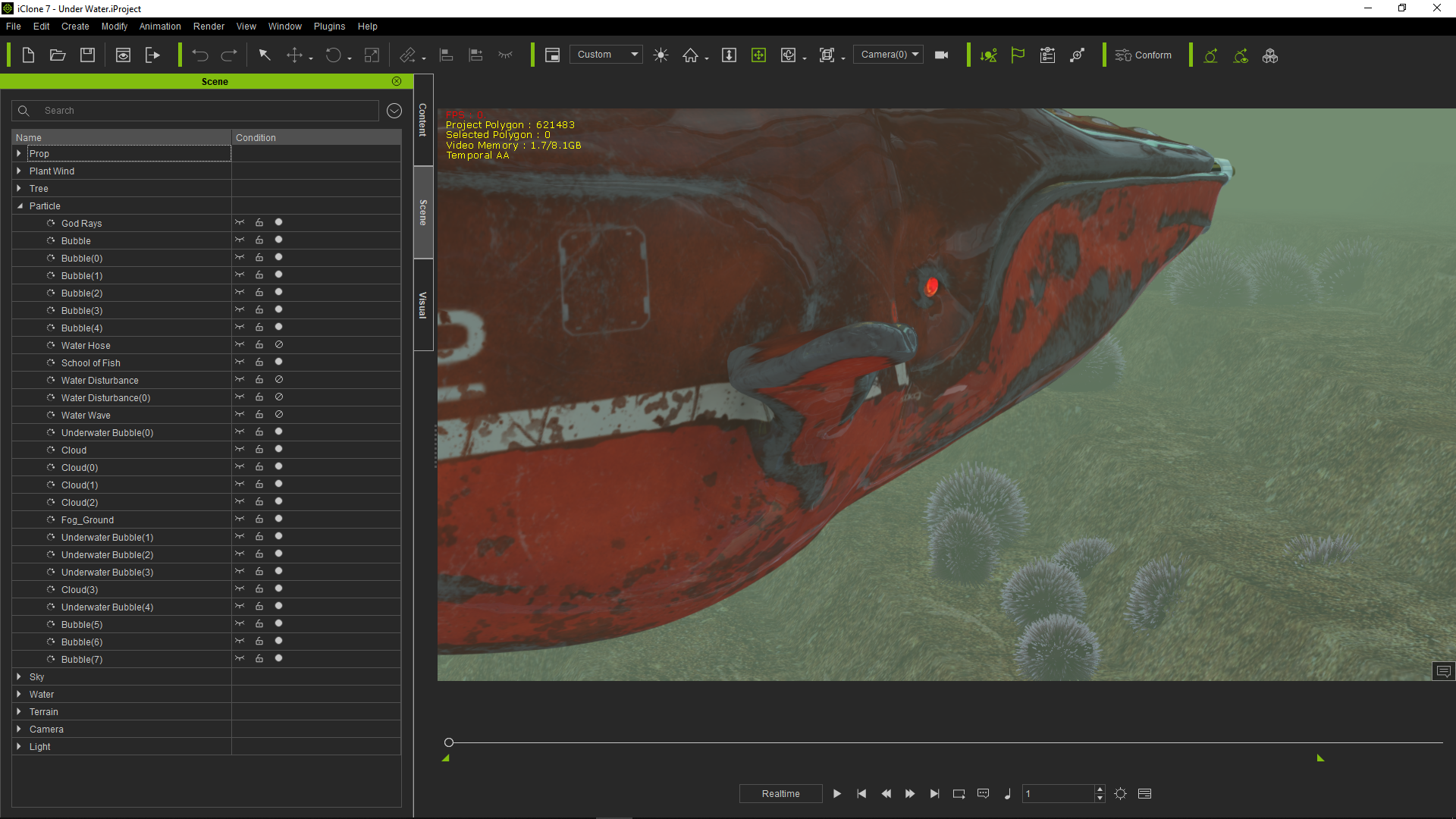Collapse the Particle node
Viewport: 1456px width, 819px height.
(20, 206)
